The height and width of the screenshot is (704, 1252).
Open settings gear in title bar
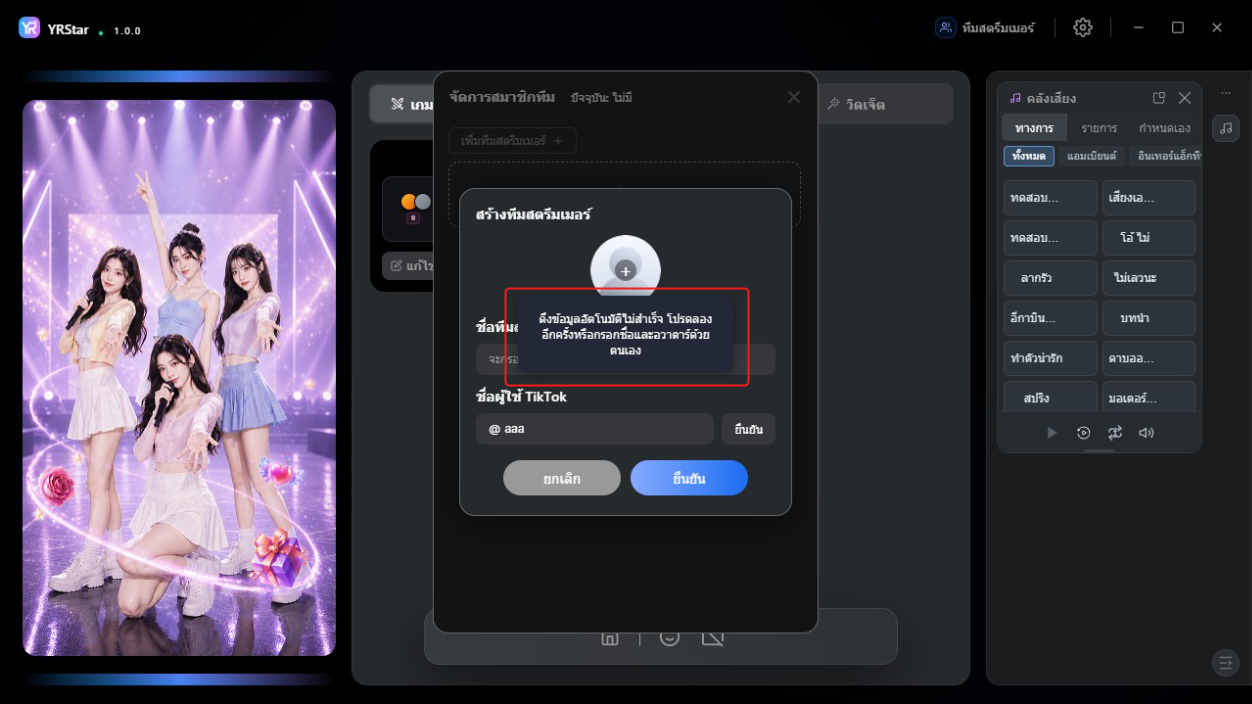coord(1082,28)
